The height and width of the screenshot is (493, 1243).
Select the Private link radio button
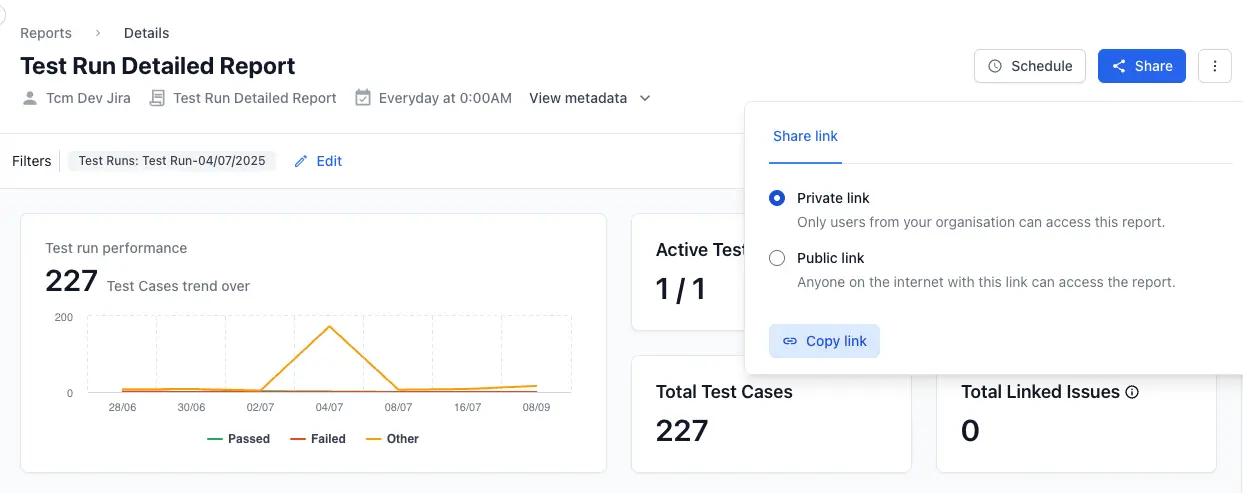point(777,198)
